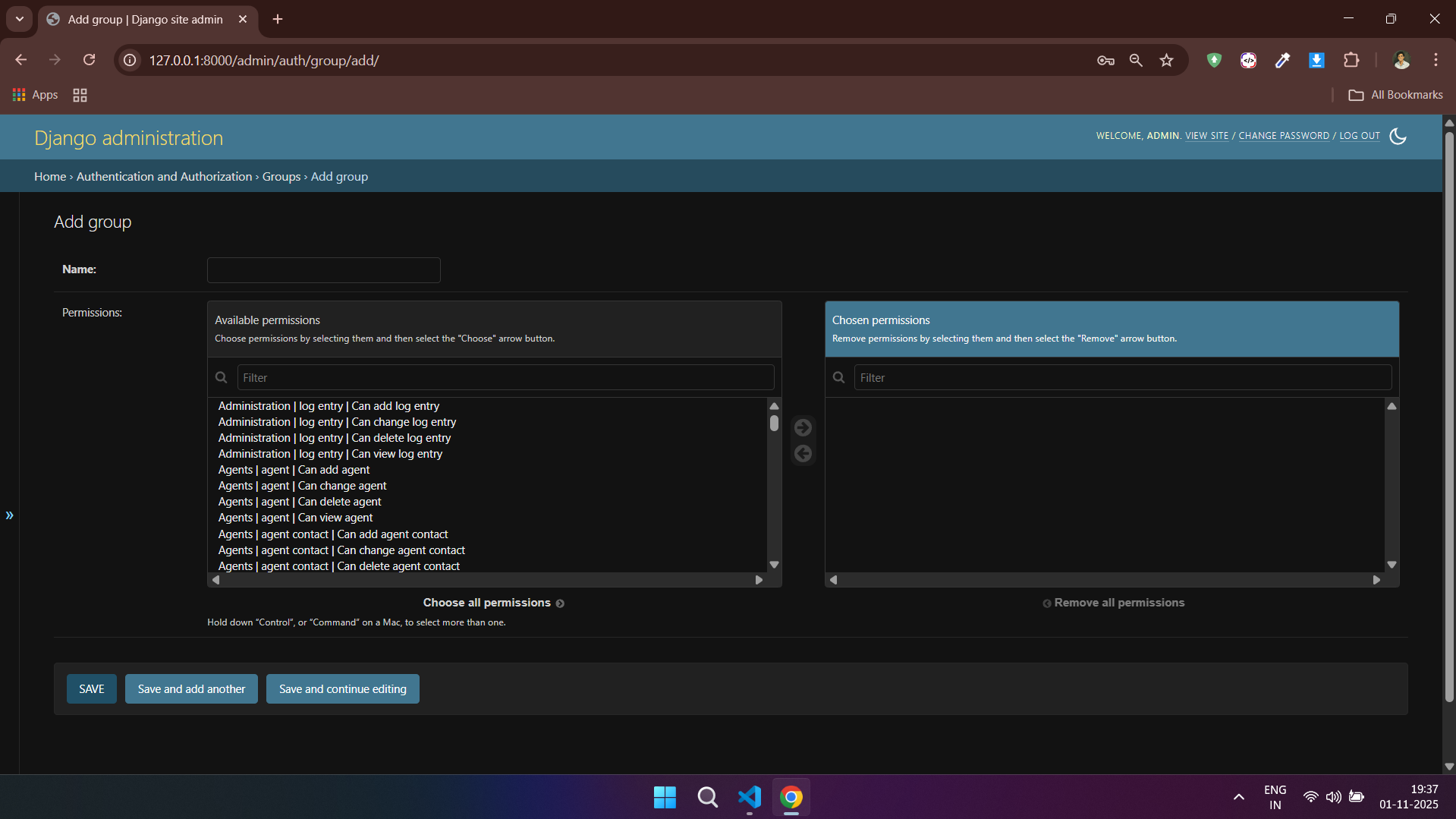Screen dimensions: 1456x819
Task: Select 'Can change agent contact' permission
Action: point(488,550)
